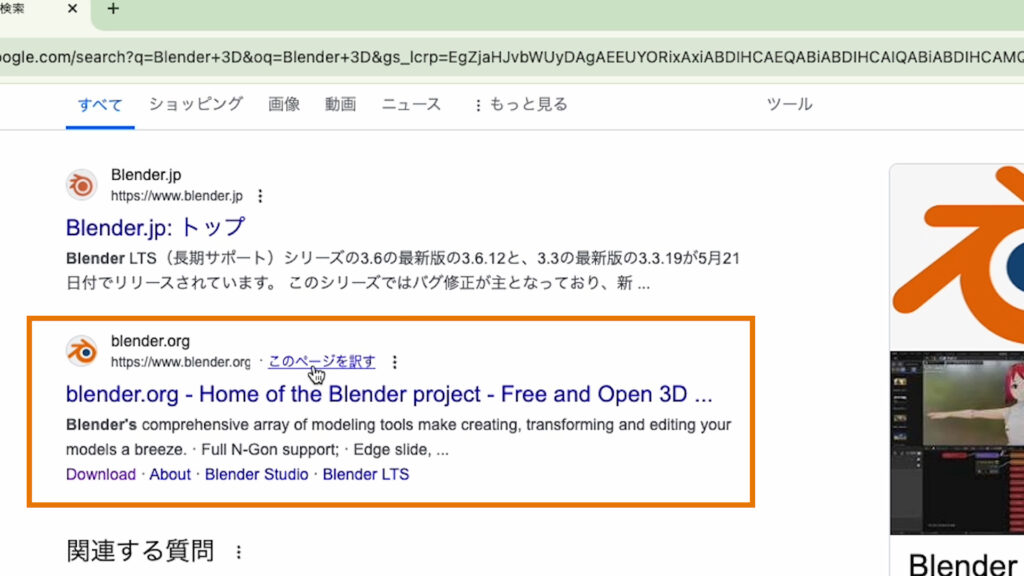Screen dimensions: 1024x576
Task: Open more options for blender.org result
Action: (394, 362)
